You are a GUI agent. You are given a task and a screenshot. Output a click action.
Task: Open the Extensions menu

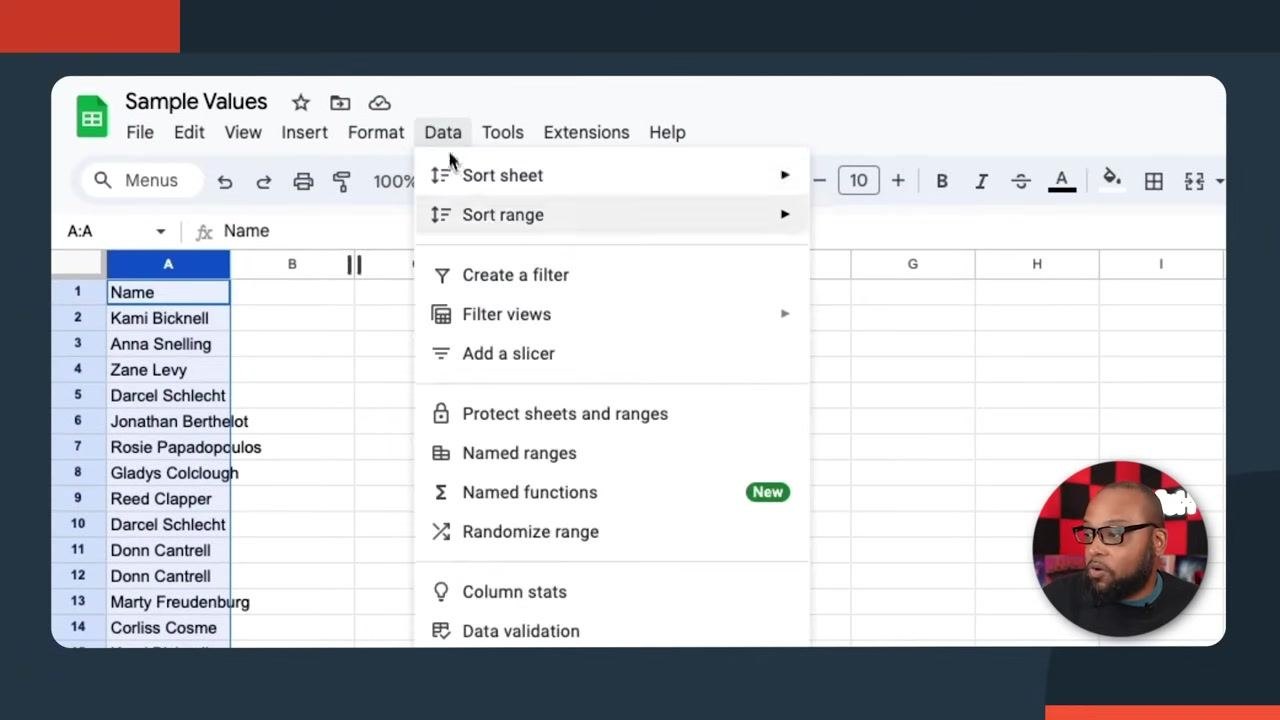point(587,132)
